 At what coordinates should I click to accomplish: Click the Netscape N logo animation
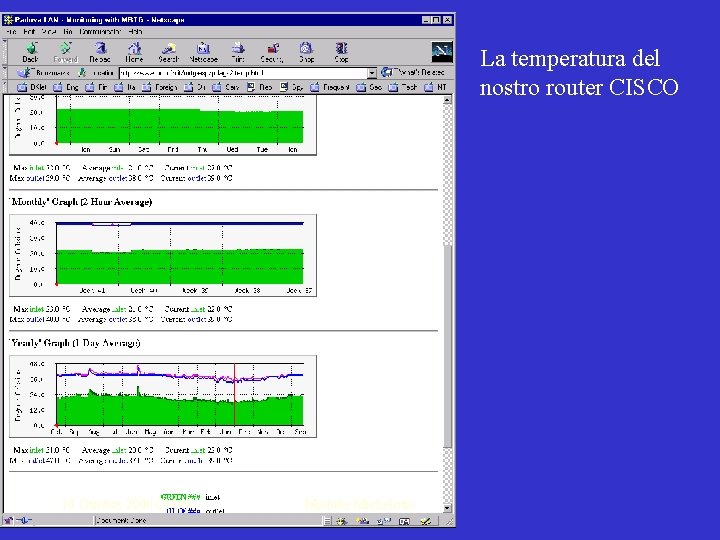(x=442, y=52)
